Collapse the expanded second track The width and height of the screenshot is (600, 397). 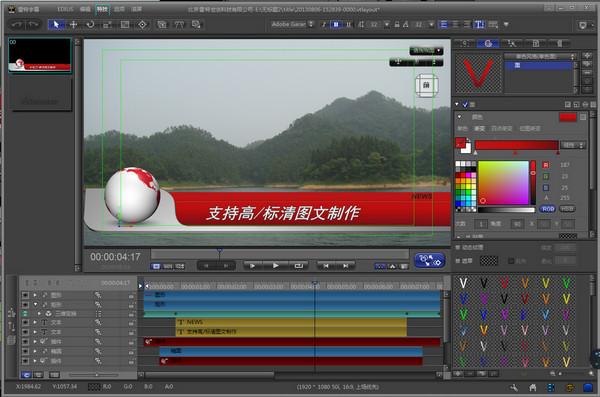coord(35,304)
